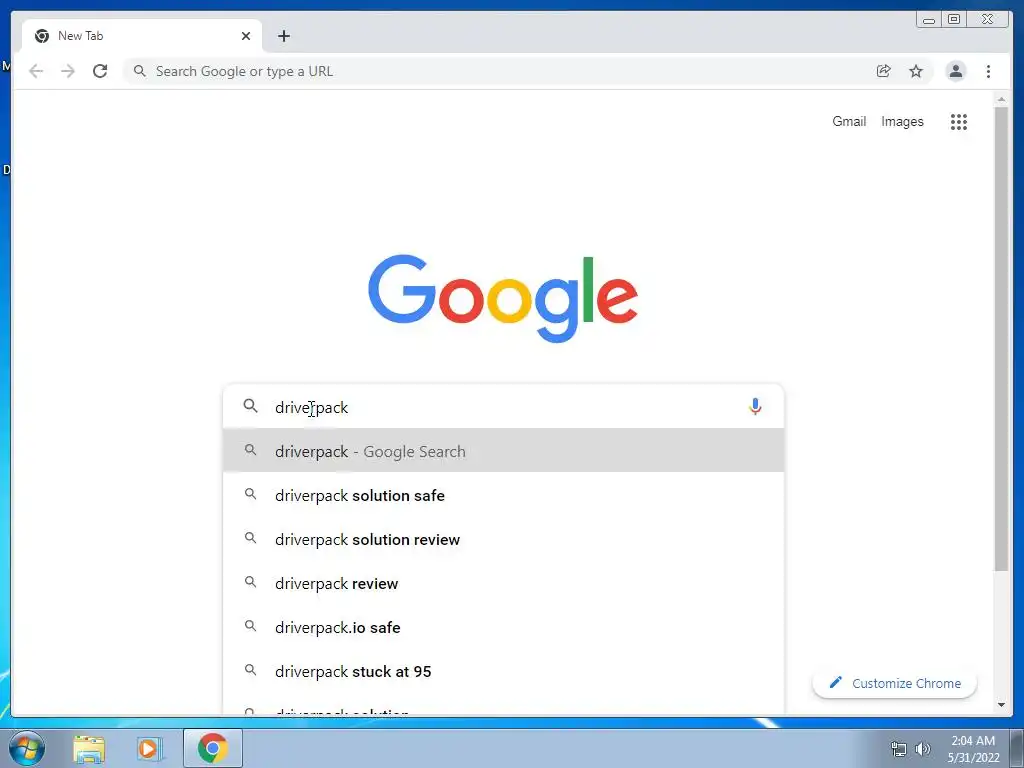
Task: Click the Chrome taskbar icon
Action: 213,748
